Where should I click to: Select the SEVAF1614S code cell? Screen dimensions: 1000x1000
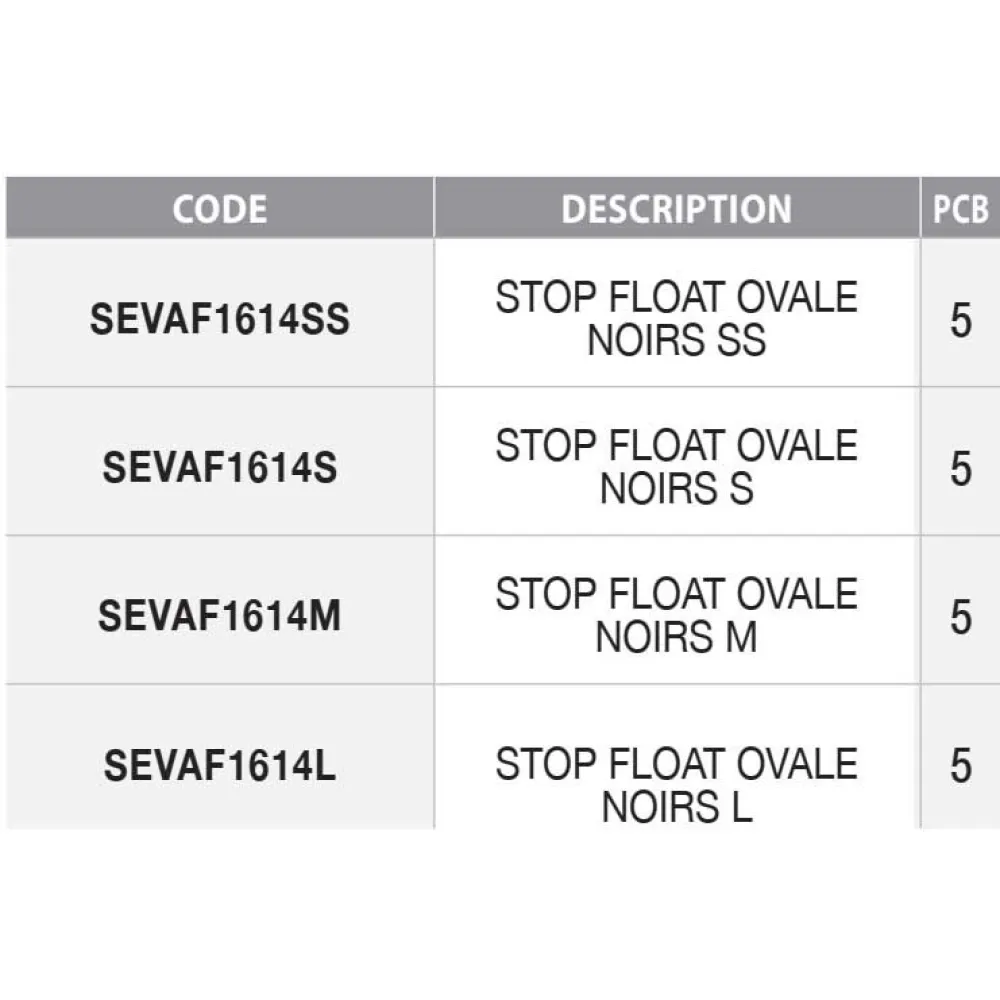tap(220, 468)
